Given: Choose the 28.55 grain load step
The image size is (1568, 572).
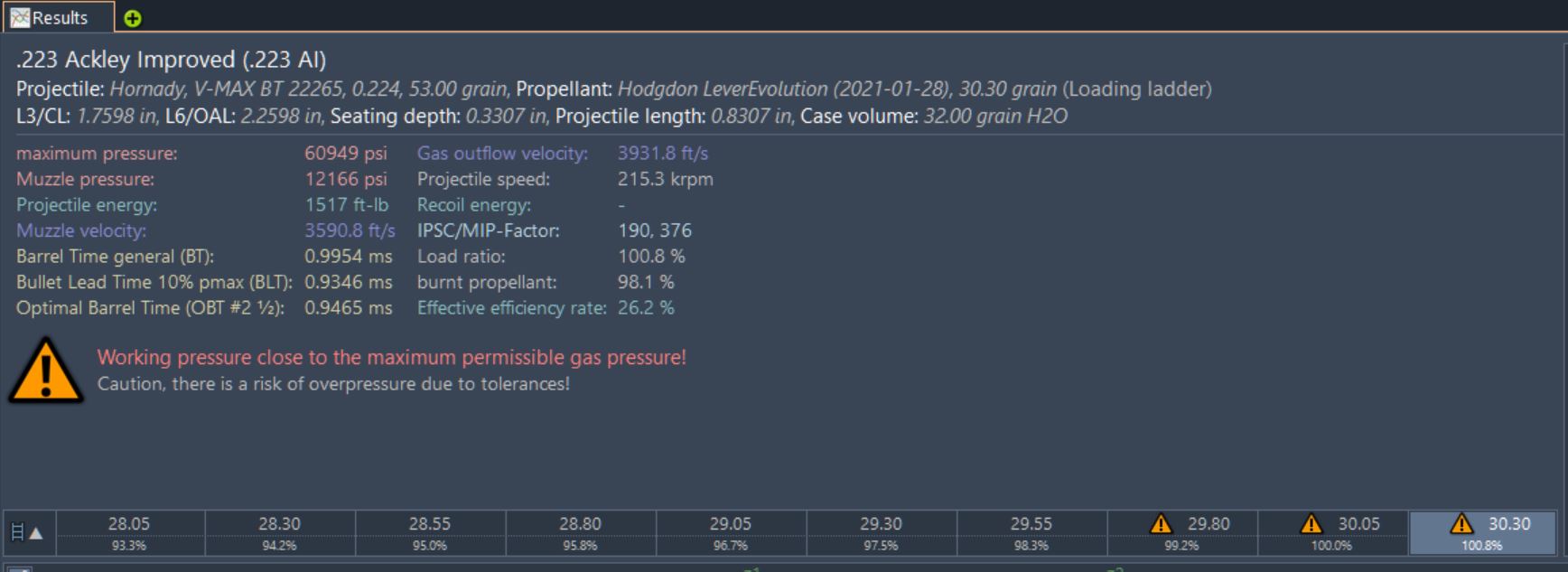Looking at the screenshot, I should [x=430, y=532].
